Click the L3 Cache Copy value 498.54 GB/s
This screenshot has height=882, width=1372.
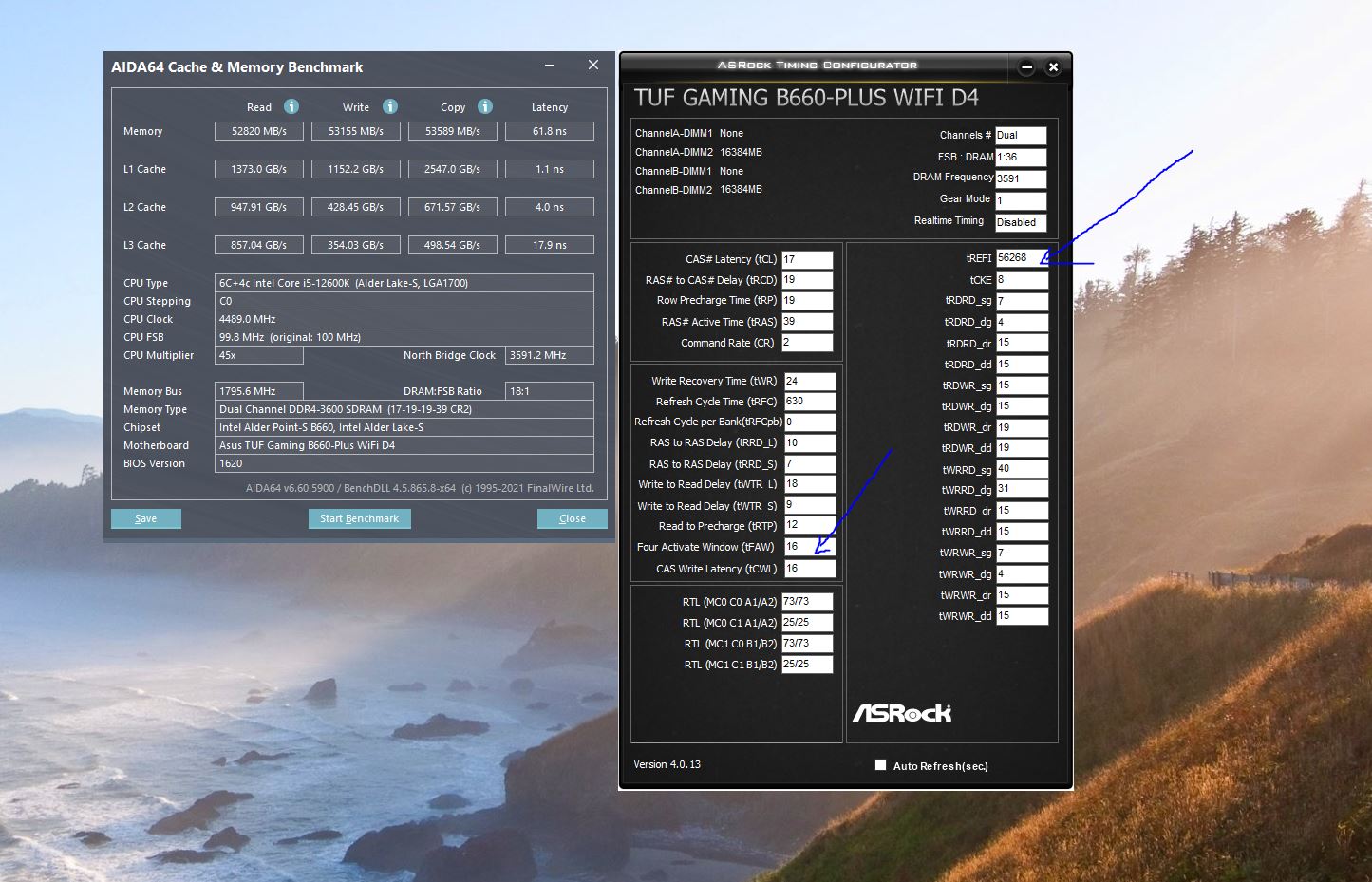pos(453,245)
